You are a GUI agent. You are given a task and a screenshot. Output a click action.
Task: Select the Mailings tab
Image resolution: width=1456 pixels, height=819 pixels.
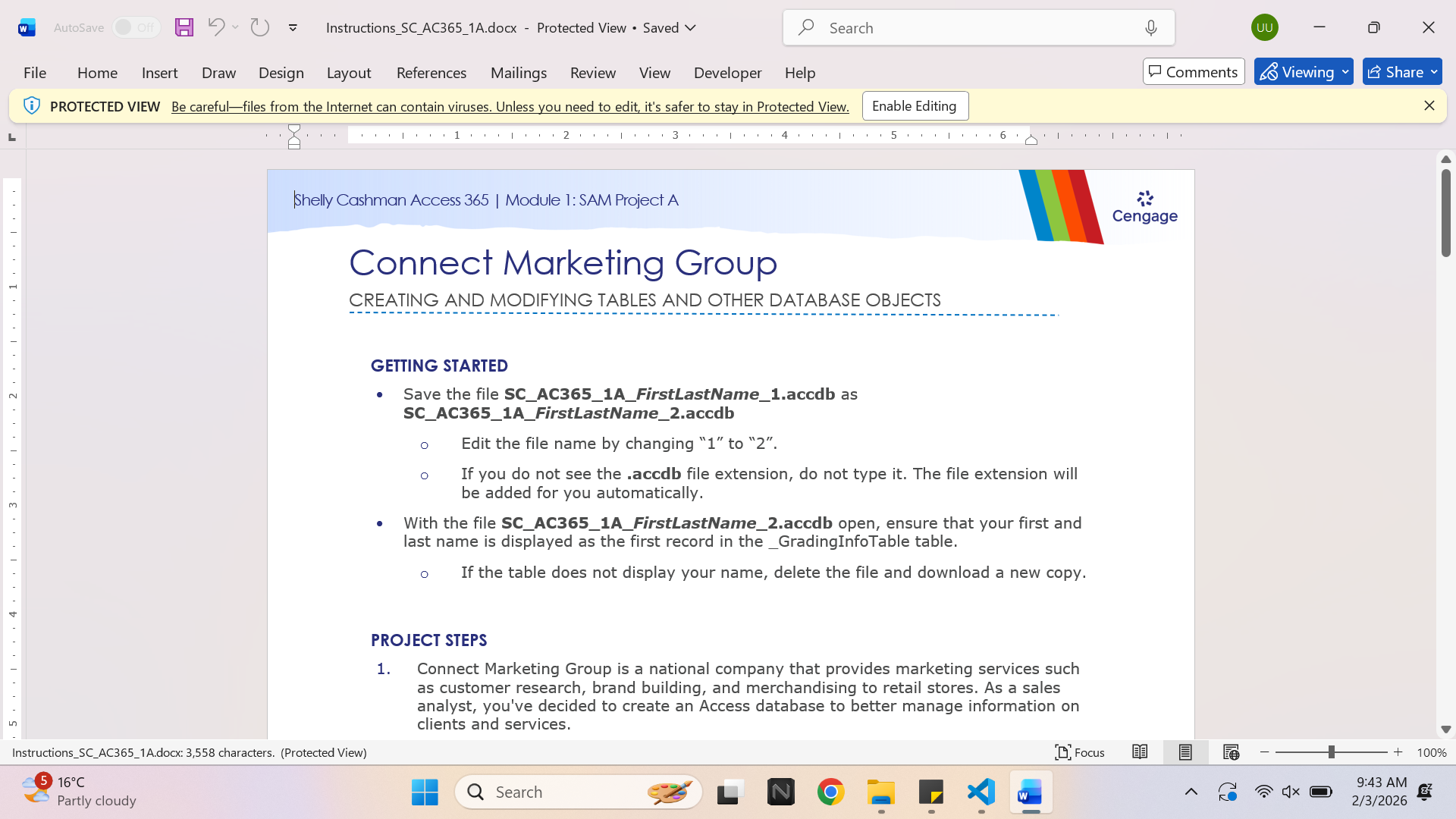pyautogui.click(x=519, y=73)
